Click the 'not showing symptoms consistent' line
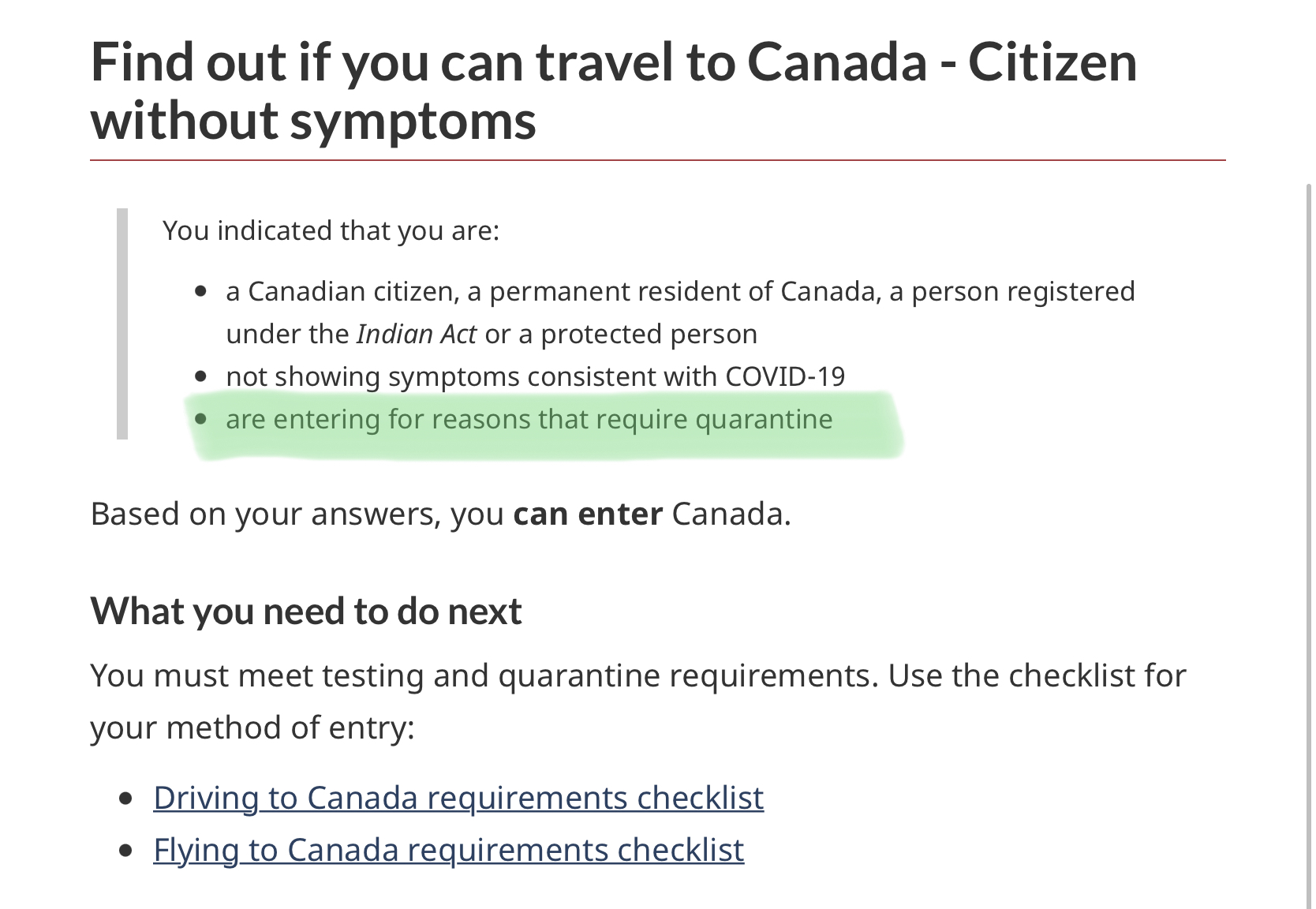The image size is (1316, 909). pos(535,376)
